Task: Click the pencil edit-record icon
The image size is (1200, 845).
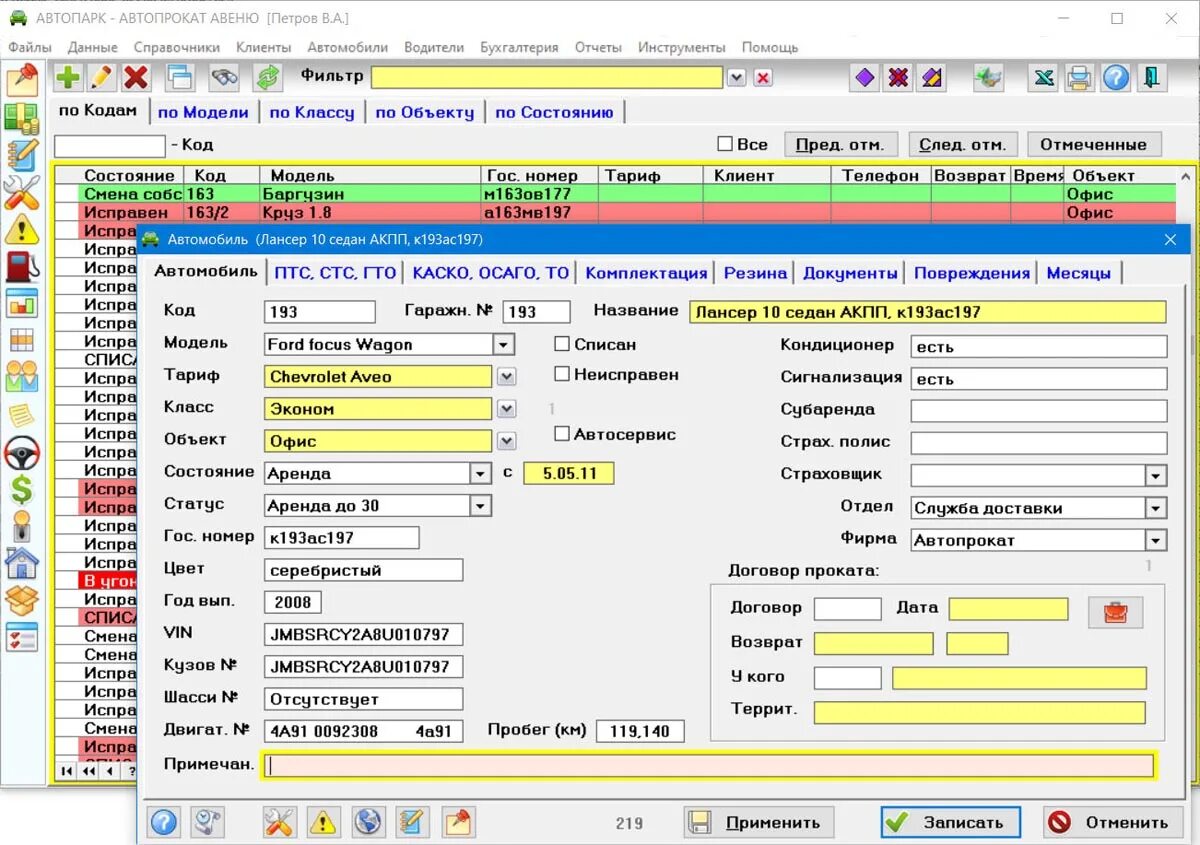Action: pos(102,78)
